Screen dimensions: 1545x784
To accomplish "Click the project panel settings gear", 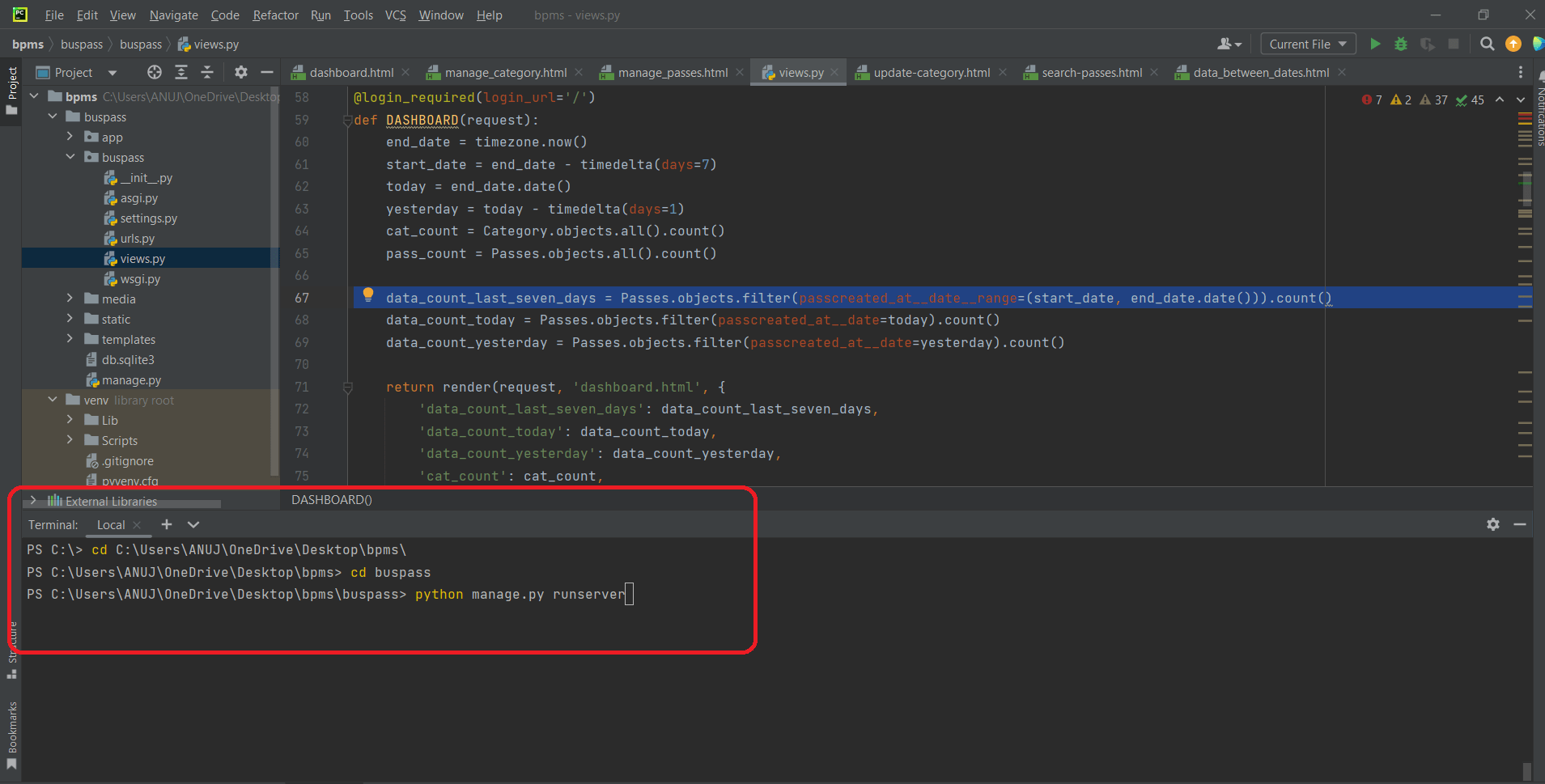I will pyautogui.click(x=240, y=72).
